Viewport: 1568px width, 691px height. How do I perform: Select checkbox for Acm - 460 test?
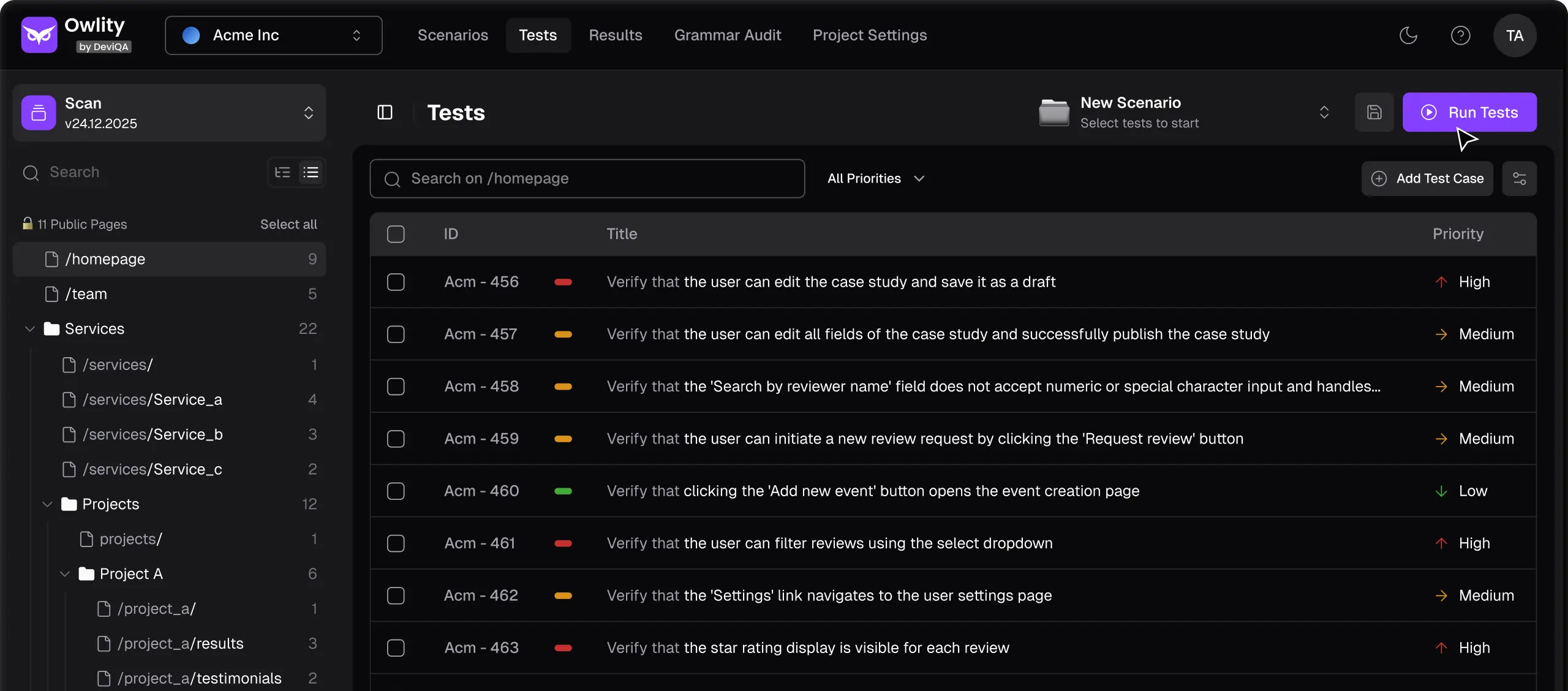396,491
